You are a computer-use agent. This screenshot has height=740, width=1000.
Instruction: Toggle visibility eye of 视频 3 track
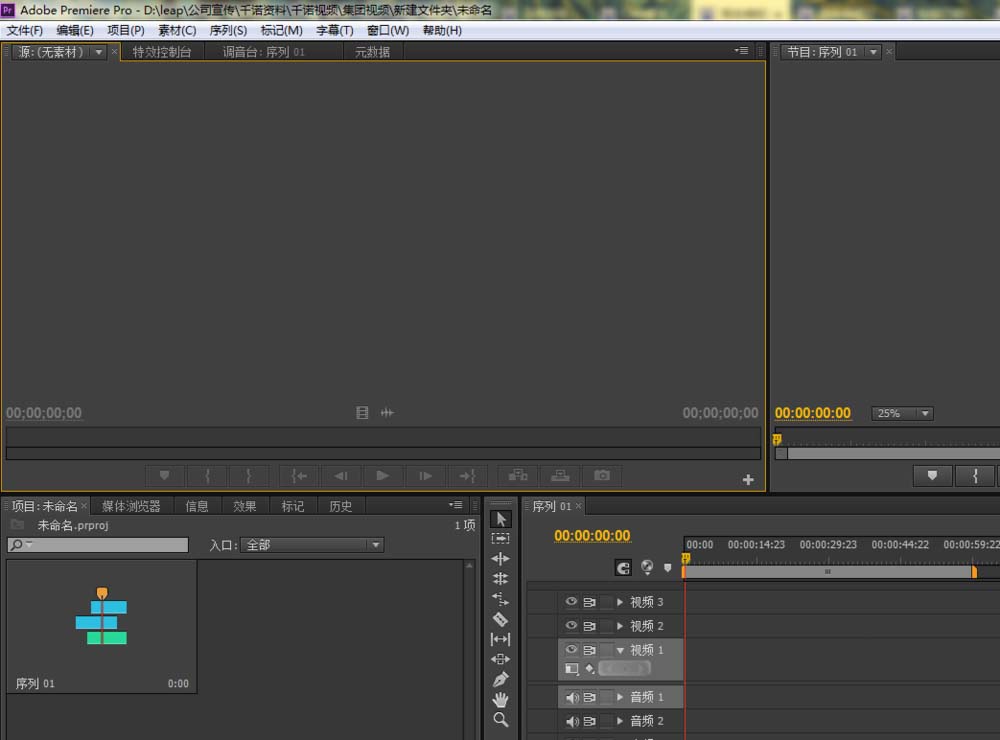click(571, 602)
